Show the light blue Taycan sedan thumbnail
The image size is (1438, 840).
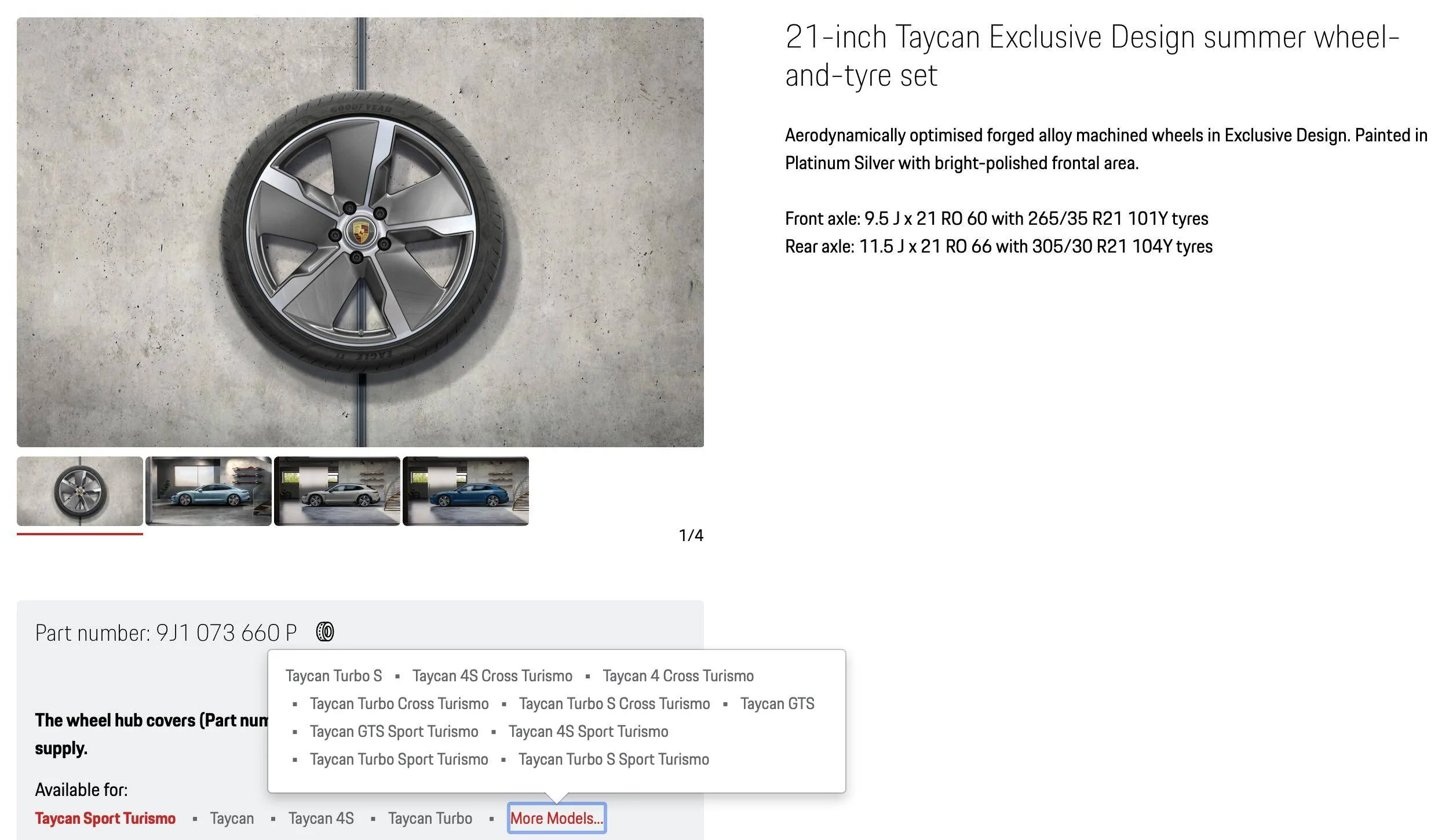click(209, 491)
